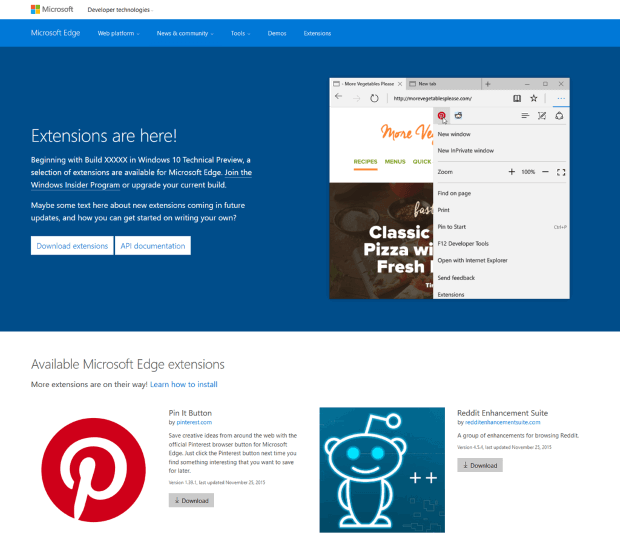The image size is (620, 539).
Task: Click the Extensions are here! heading
Action: click(x=104, y=136)
